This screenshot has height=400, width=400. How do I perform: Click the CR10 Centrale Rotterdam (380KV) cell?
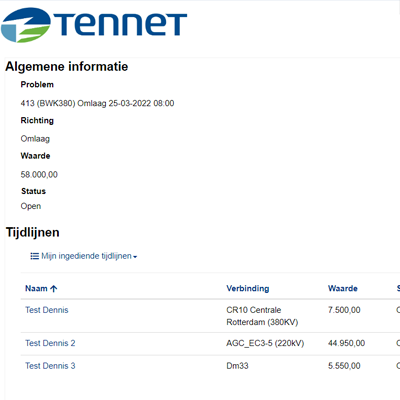pos(262,316)
